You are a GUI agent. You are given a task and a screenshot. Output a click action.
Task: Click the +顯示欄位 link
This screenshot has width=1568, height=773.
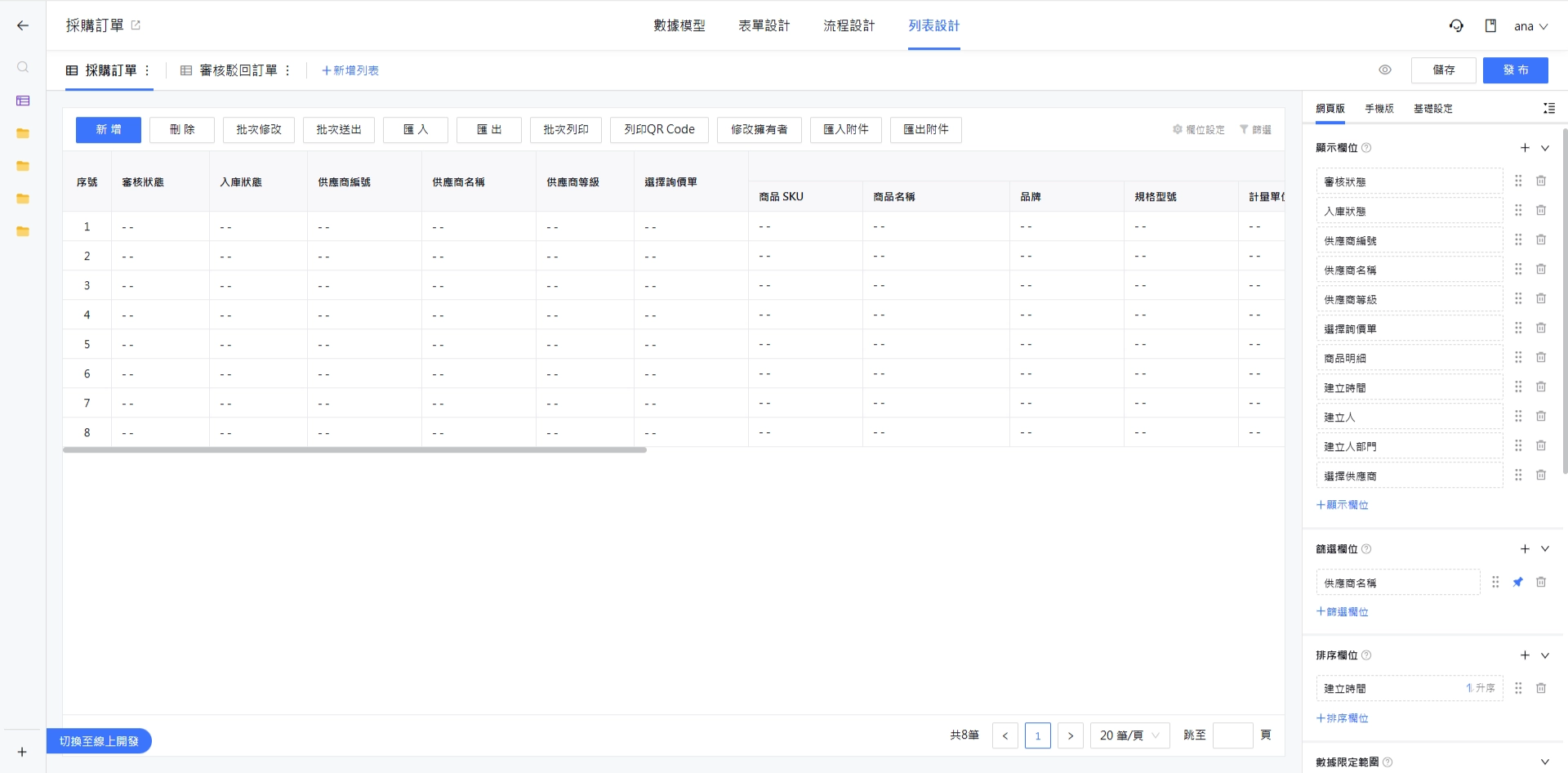[x=1342, y=505]
